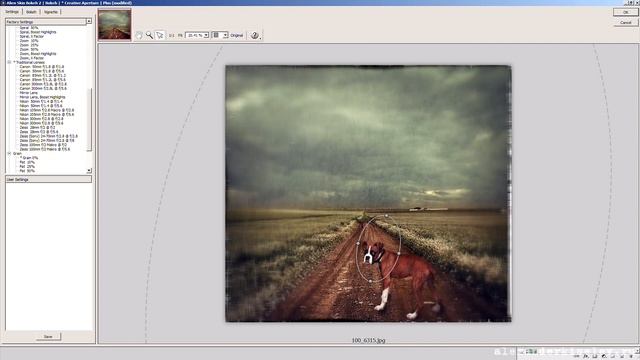Click OK to apply the effect

click(626, 12)
